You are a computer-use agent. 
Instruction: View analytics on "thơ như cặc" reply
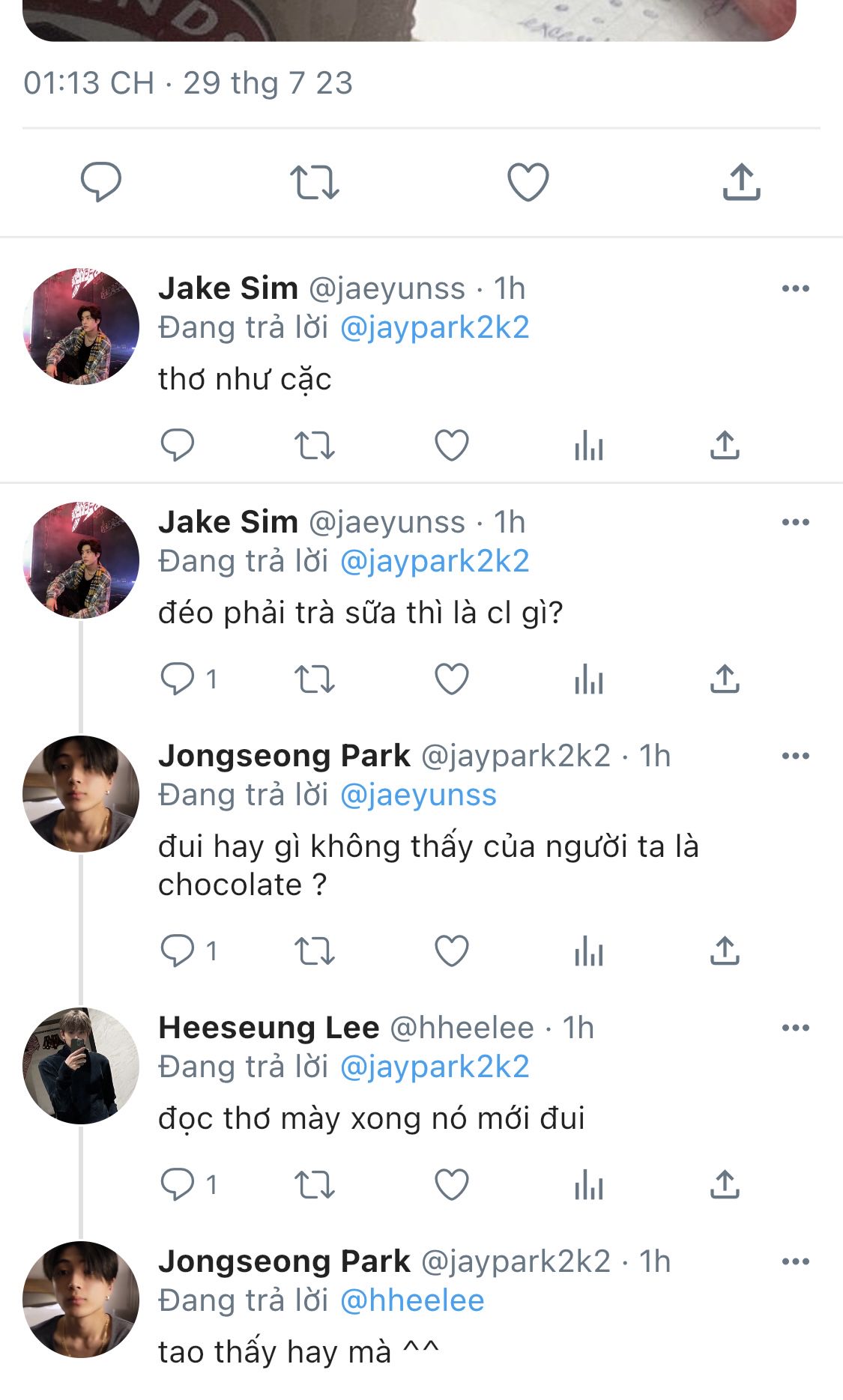588,446
